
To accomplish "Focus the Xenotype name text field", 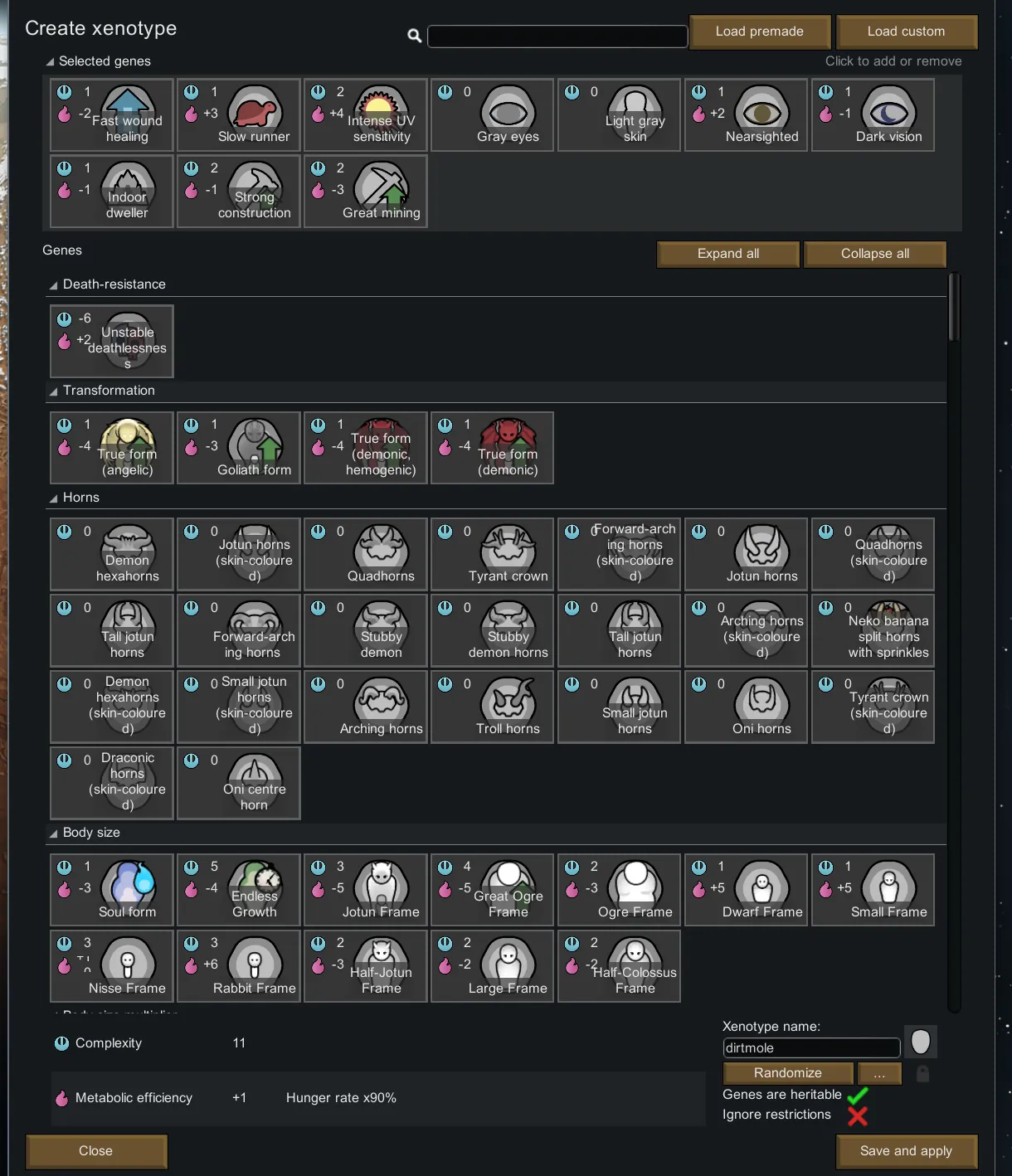I will (x=811, y=1048).
